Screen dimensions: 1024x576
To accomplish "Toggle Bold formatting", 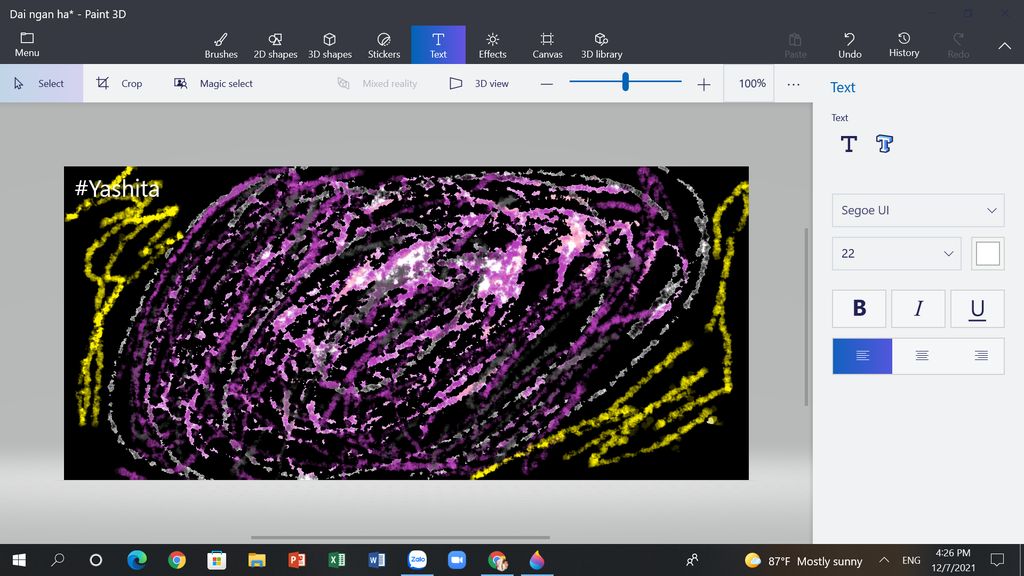I will point(859,308).
